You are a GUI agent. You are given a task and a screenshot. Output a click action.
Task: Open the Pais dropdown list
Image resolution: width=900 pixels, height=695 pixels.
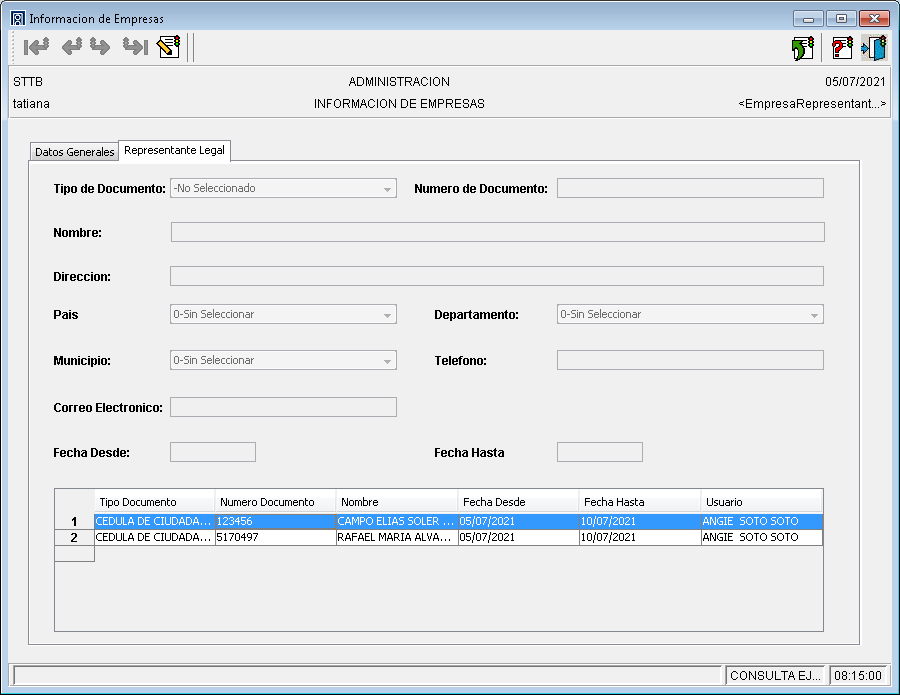pyautogui.click(x=386, y=315)
